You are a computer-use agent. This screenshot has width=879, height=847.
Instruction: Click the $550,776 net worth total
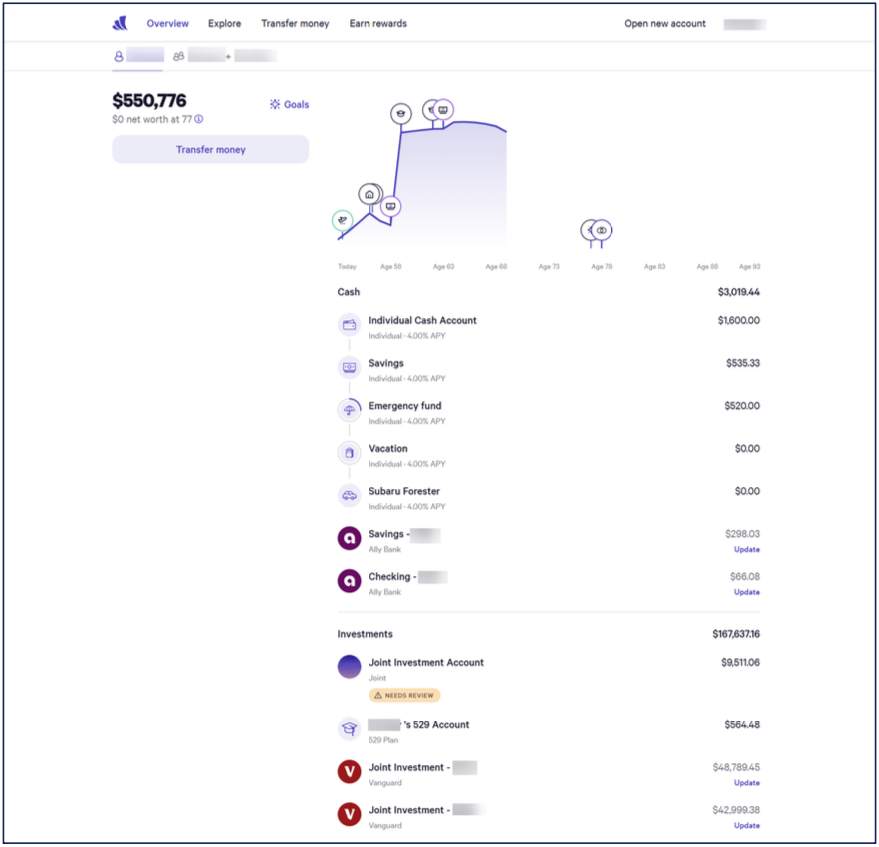[x=149, y=100]
